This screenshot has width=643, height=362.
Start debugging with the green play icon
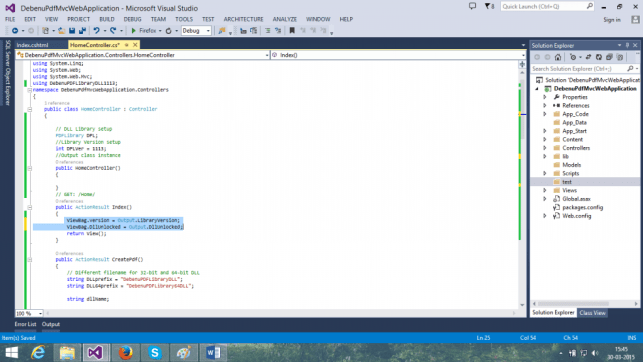click(133, 31)
